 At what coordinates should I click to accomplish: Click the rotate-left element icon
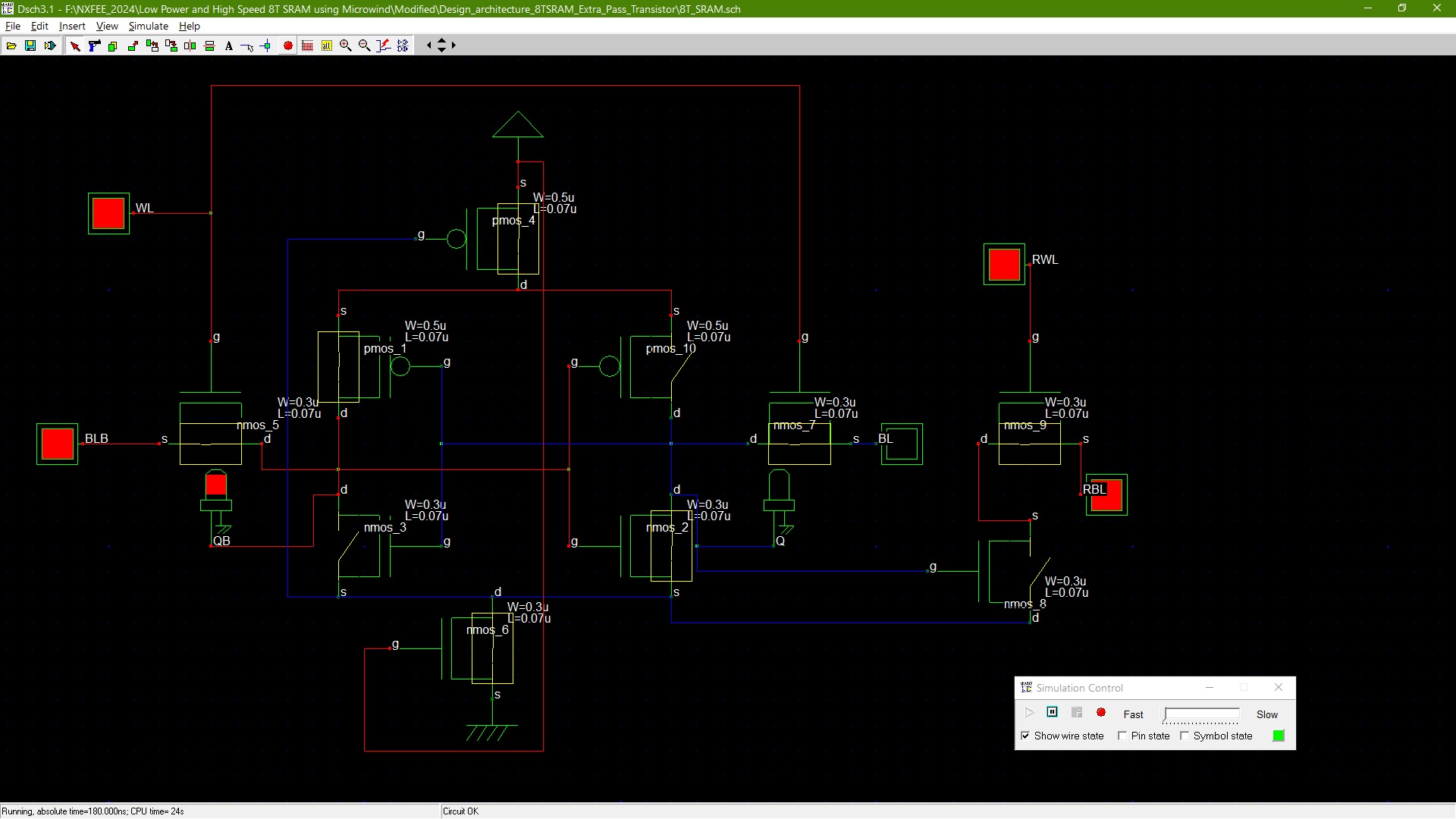152,45
